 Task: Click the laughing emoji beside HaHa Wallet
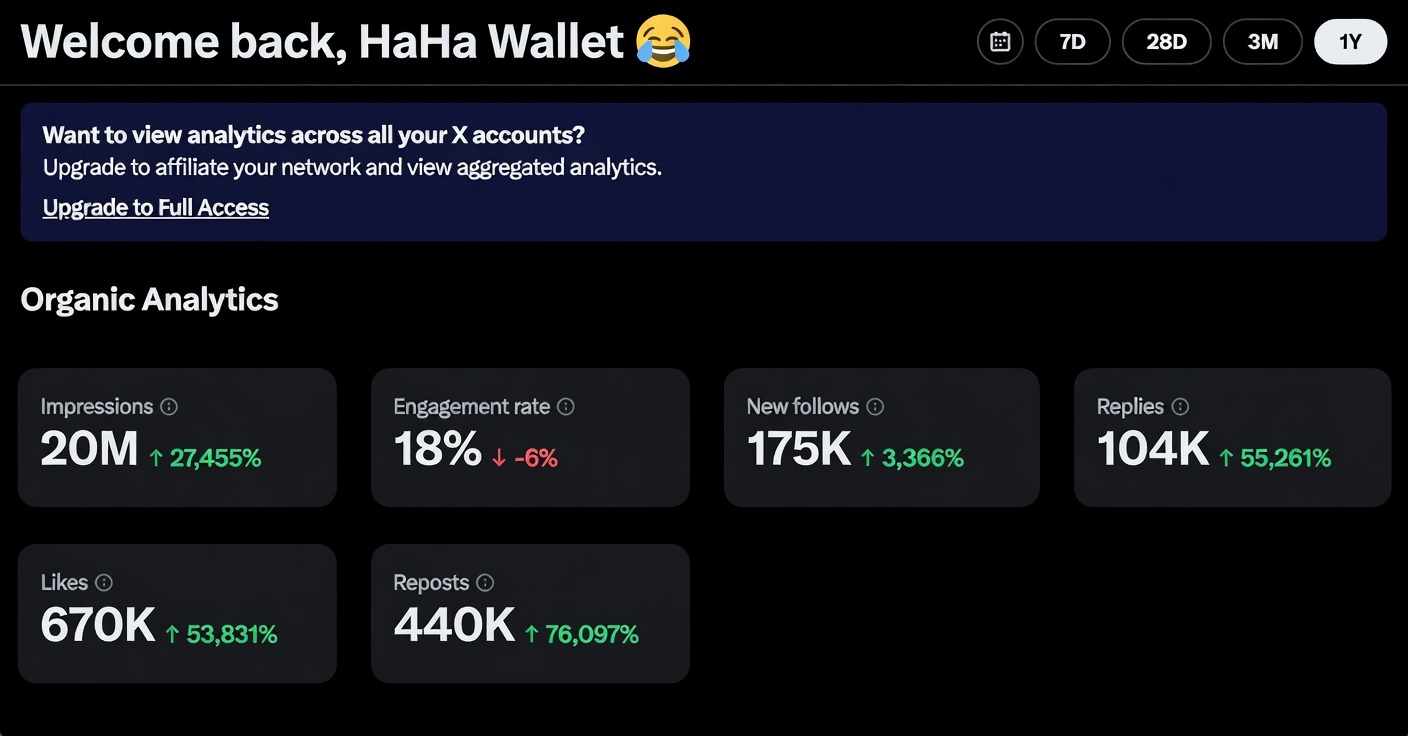pyautogui.click(x=661, y=41)
